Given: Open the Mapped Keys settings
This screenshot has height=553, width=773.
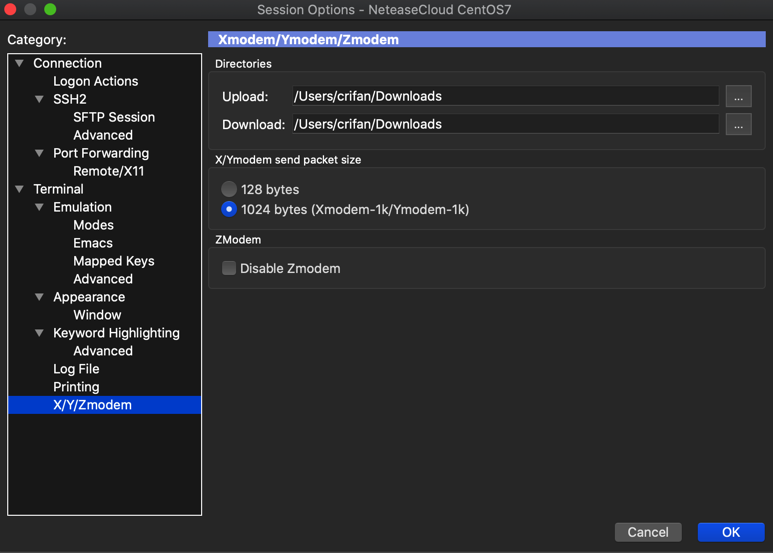Looking at the screenshot, I should (x=113, y=261).
